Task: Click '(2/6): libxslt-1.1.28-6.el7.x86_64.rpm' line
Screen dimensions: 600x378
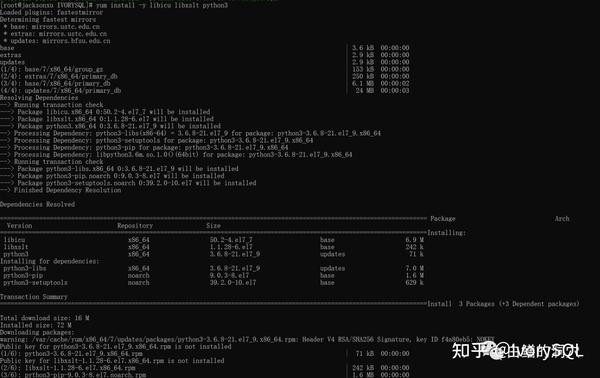Action: [68, 368]
